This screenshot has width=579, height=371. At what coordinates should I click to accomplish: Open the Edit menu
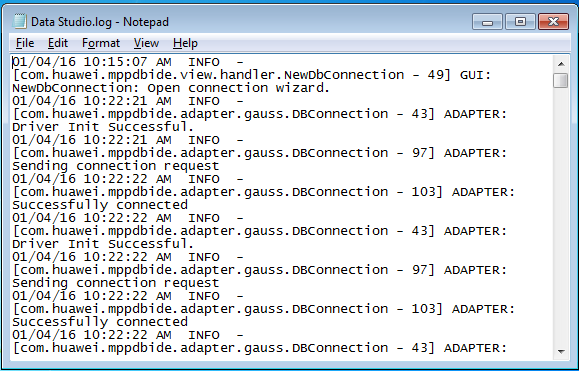[x=58, y=43]
